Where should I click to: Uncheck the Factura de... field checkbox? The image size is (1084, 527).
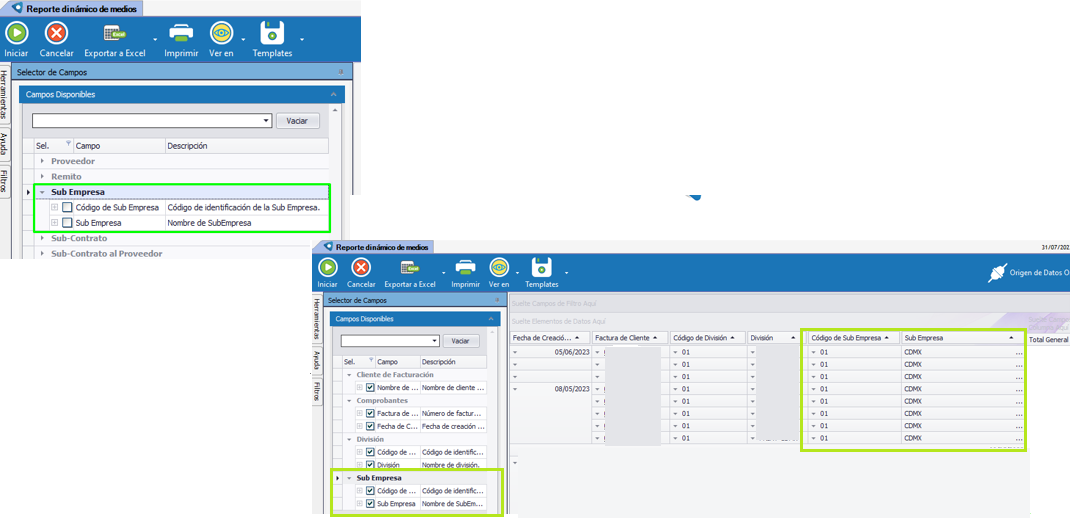[x=370, y=414]
